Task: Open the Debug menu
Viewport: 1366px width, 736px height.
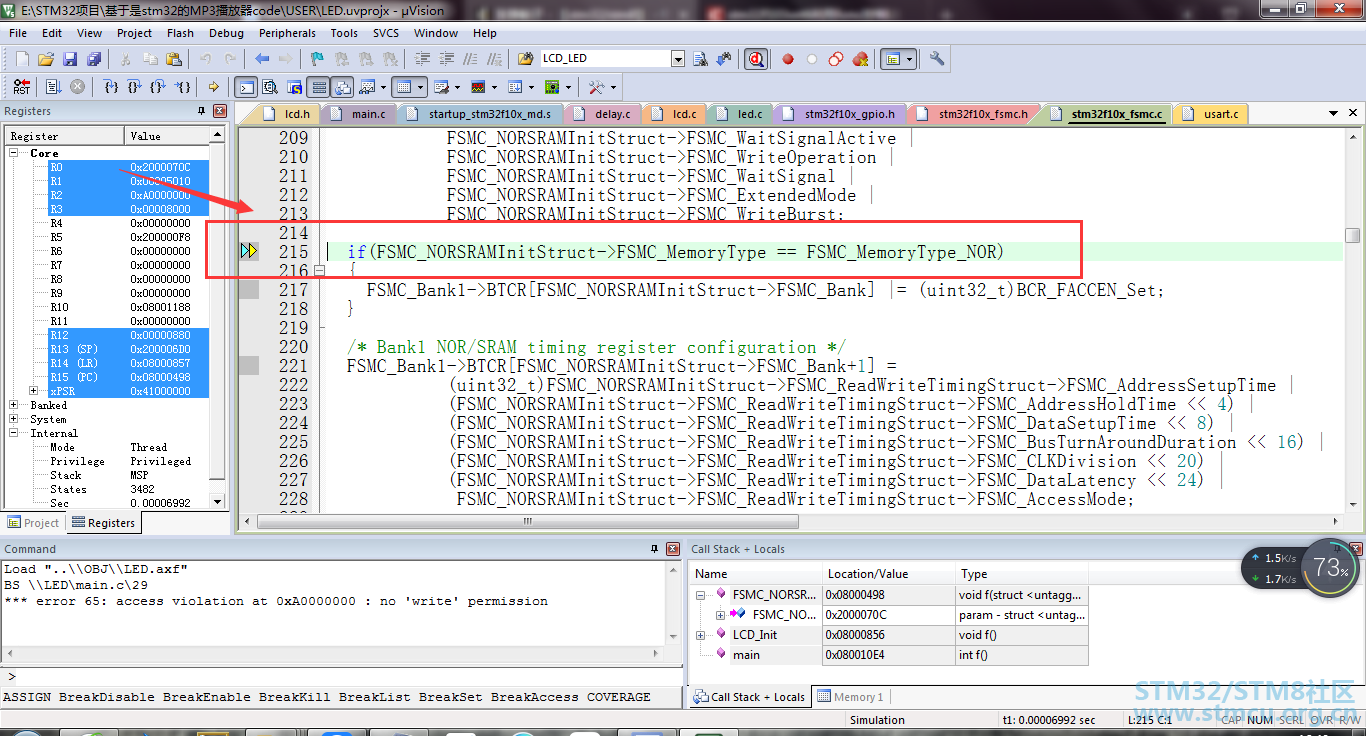Action: (x=226, y=33)
